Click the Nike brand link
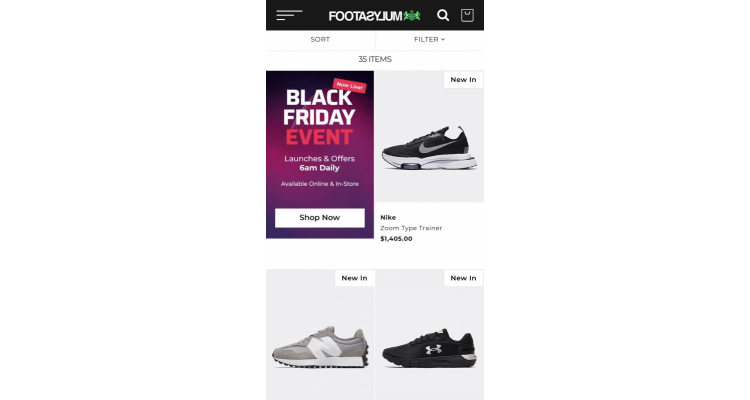Image resolution: width=750 pixels, height=400 pixels. pyautogui.click(x=388, y=217)
